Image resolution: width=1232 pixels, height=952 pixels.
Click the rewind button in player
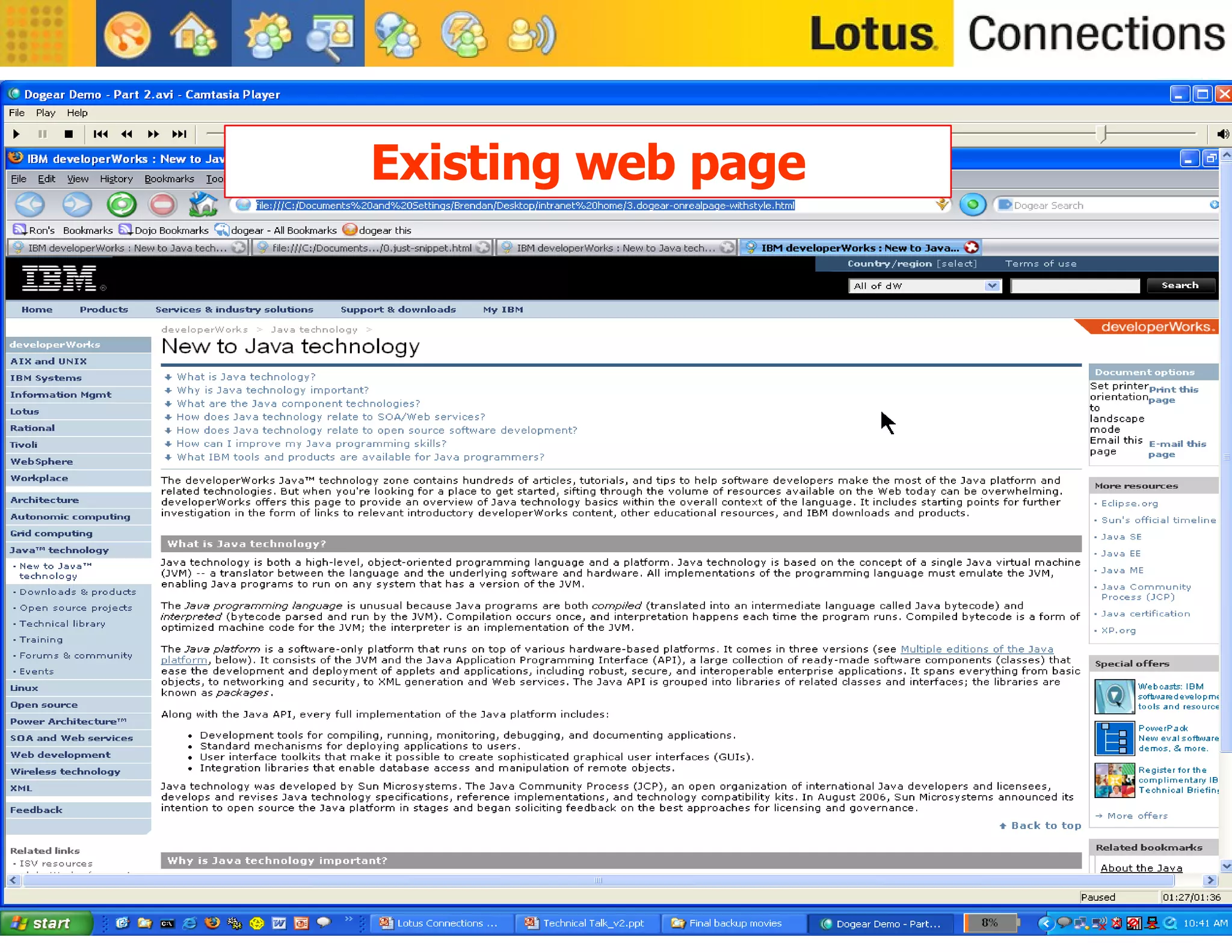[126, 134]
